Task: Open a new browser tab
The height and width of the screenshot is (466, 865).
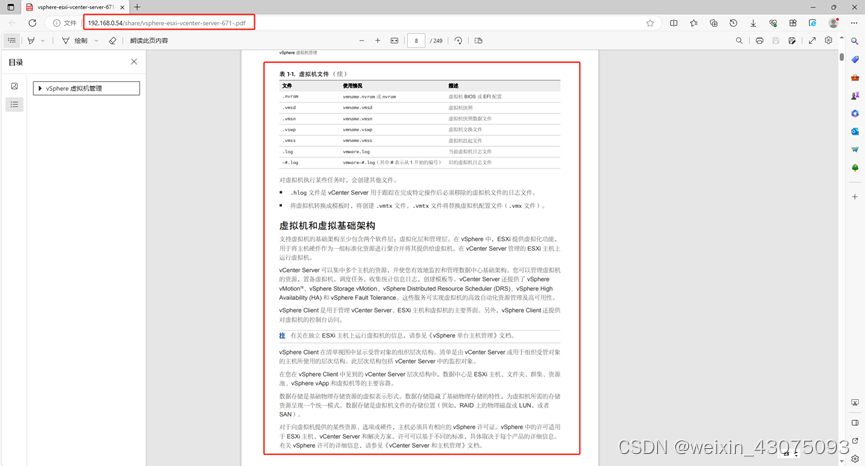Action: pyautogui.click(x=137, y=7)
